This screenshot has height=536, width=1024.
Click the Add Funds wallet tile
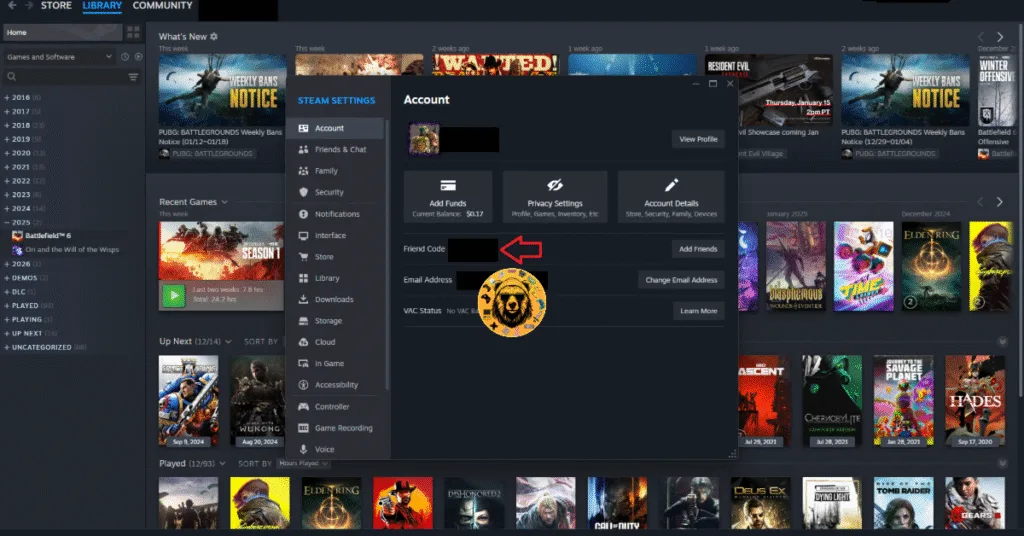[x=448, y=197]
